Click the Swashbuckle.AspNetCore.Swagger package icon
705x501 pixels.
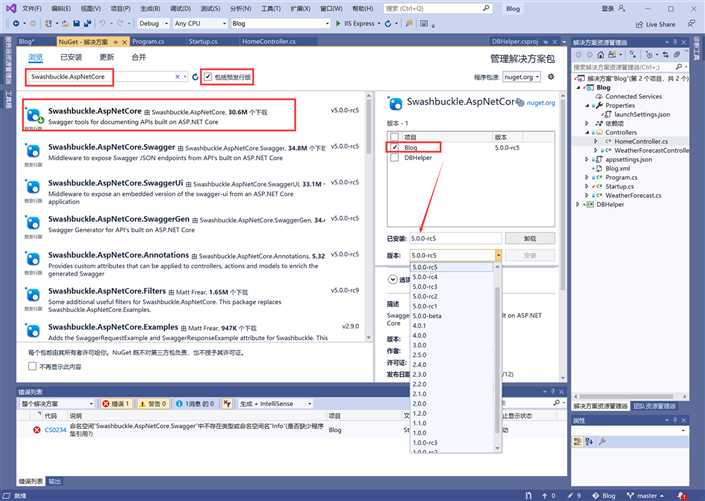click(x=33, y=152)
